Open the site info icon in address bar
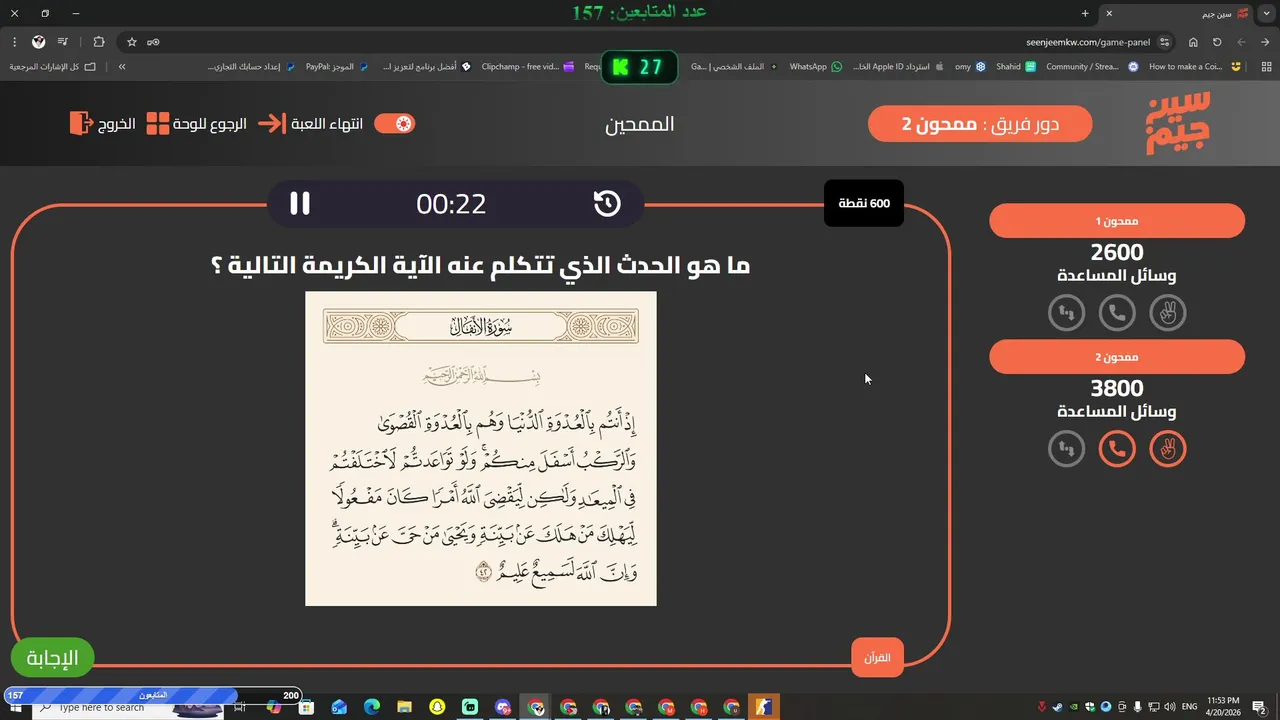 (1165, 42)
